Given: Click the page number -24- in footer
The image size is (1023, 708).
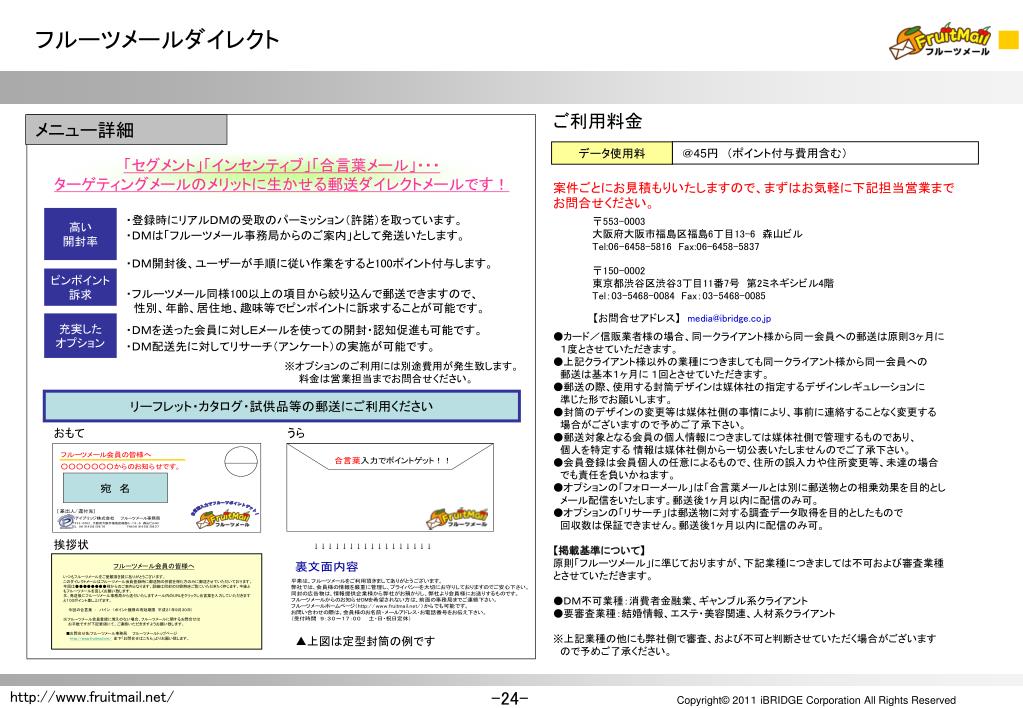Looking at the screenshot, I should [x=510, y=698].
